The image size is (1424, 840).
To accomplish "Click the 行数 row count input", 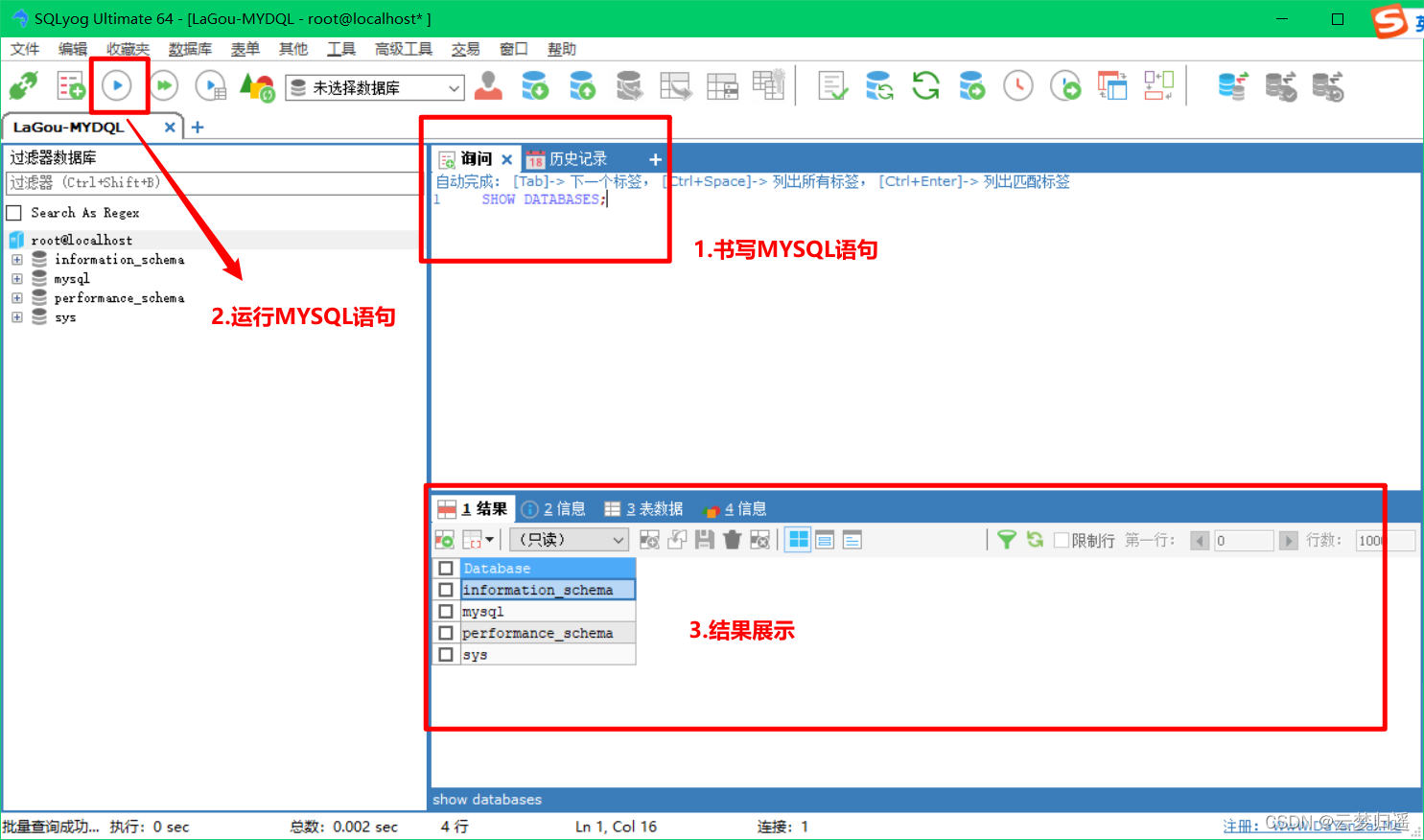I will [1386, 541].
